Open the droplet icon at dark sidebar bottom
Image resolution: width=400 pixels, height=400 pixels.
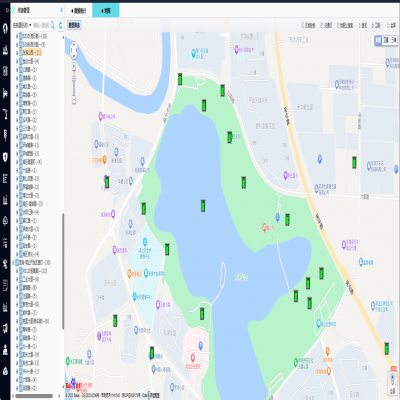pos(5,371)
